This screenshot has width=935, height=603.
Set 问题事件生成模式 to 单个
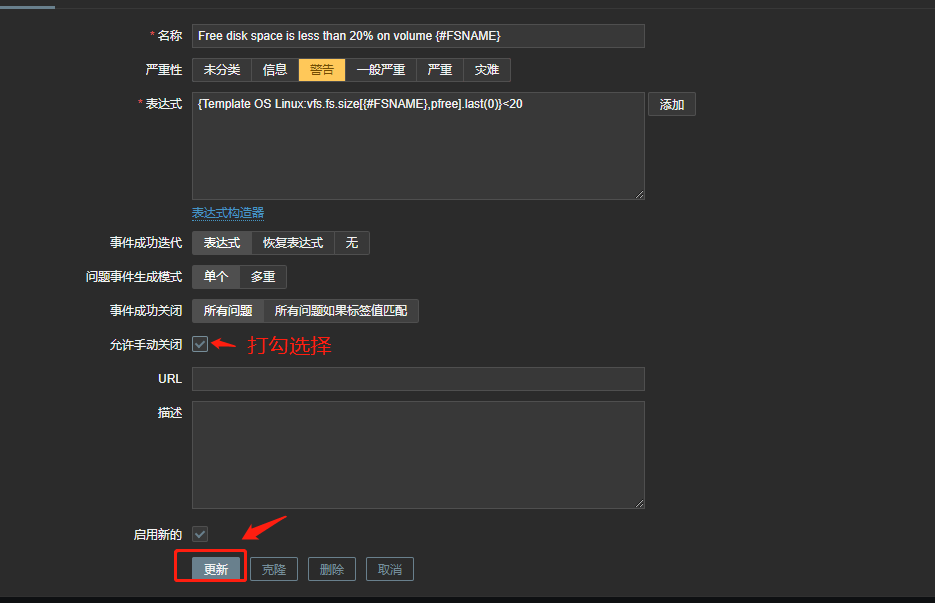click(216, 277)
